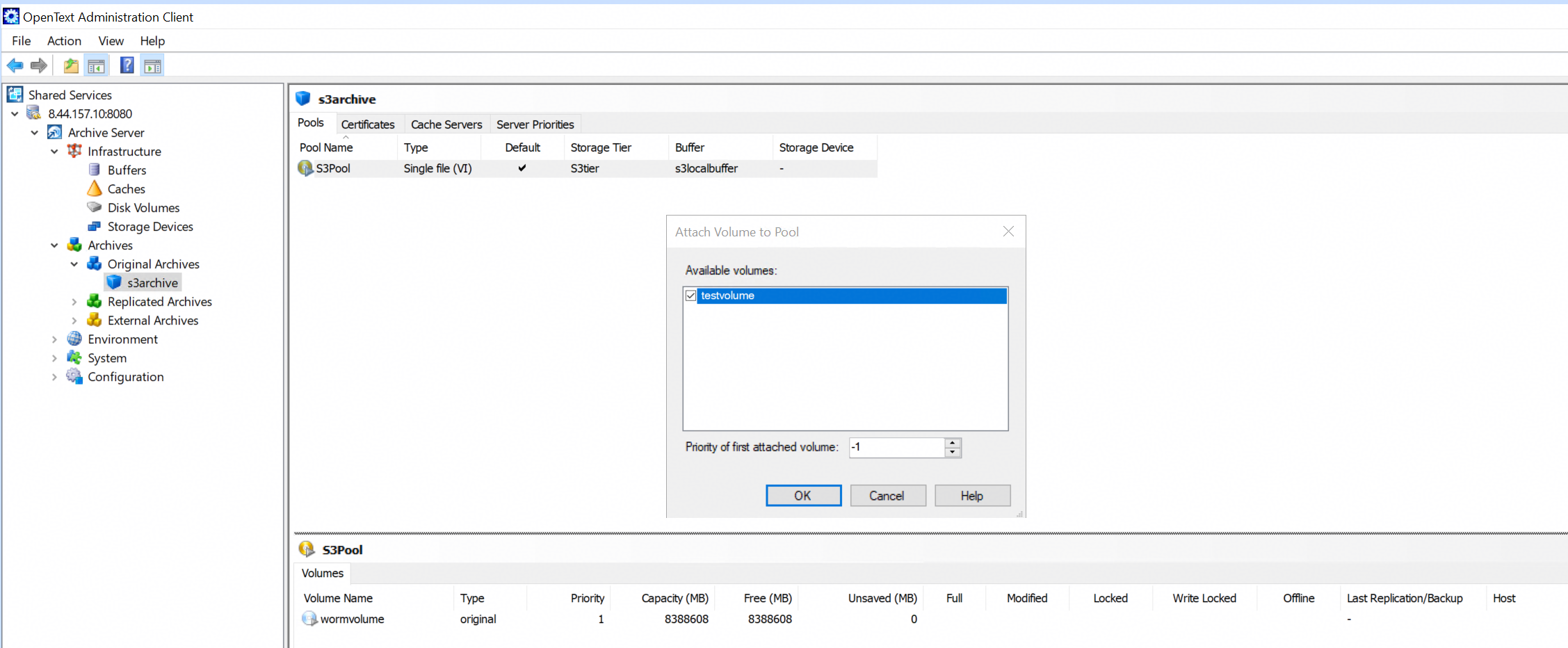1568x648 pixels.
Task: Sort volumes by Capacity (MB) header
Action: pos(674,598)
